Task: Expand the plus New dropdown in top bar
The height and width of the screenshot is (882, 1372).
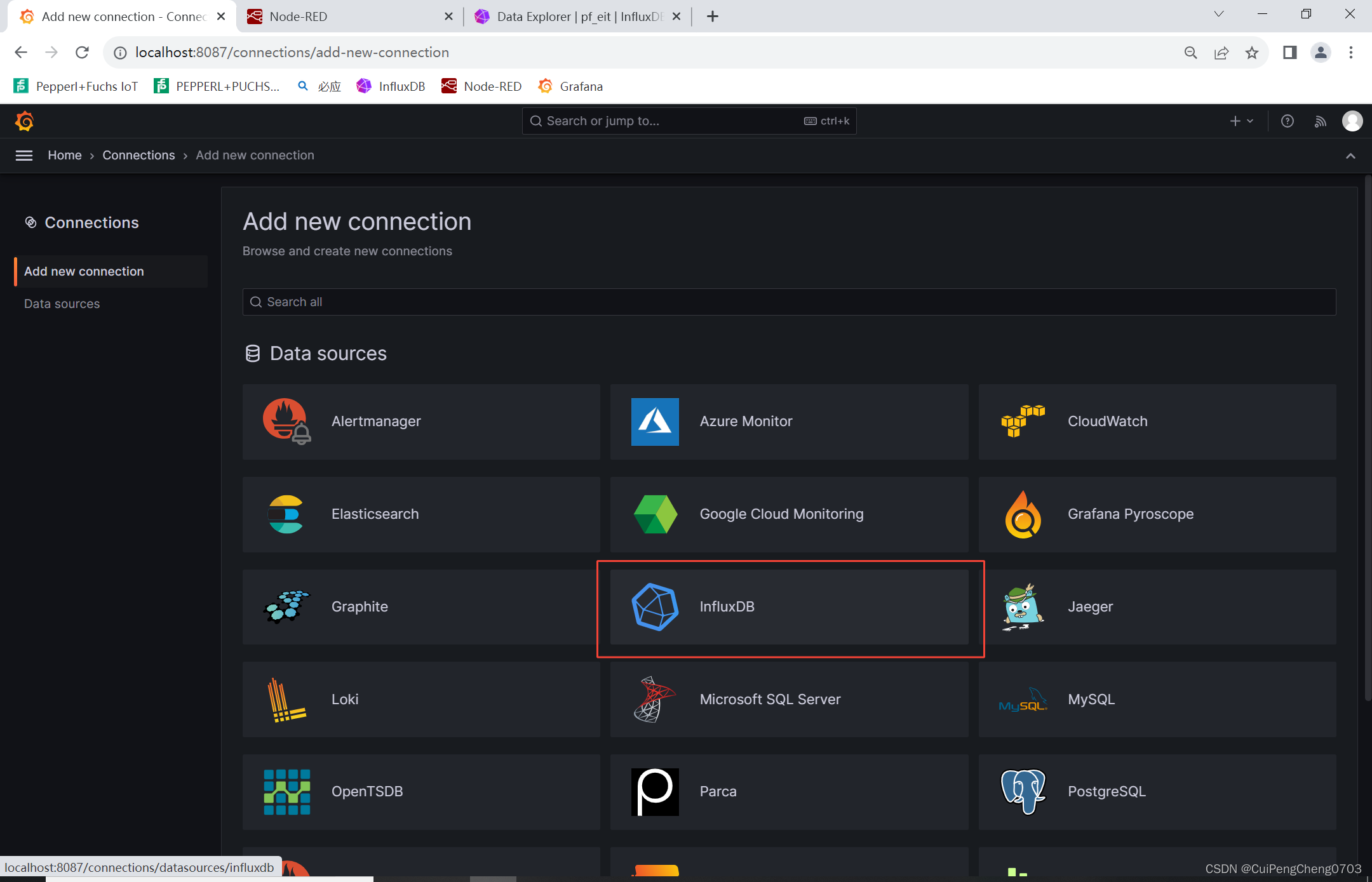Action: point(1241,121)
